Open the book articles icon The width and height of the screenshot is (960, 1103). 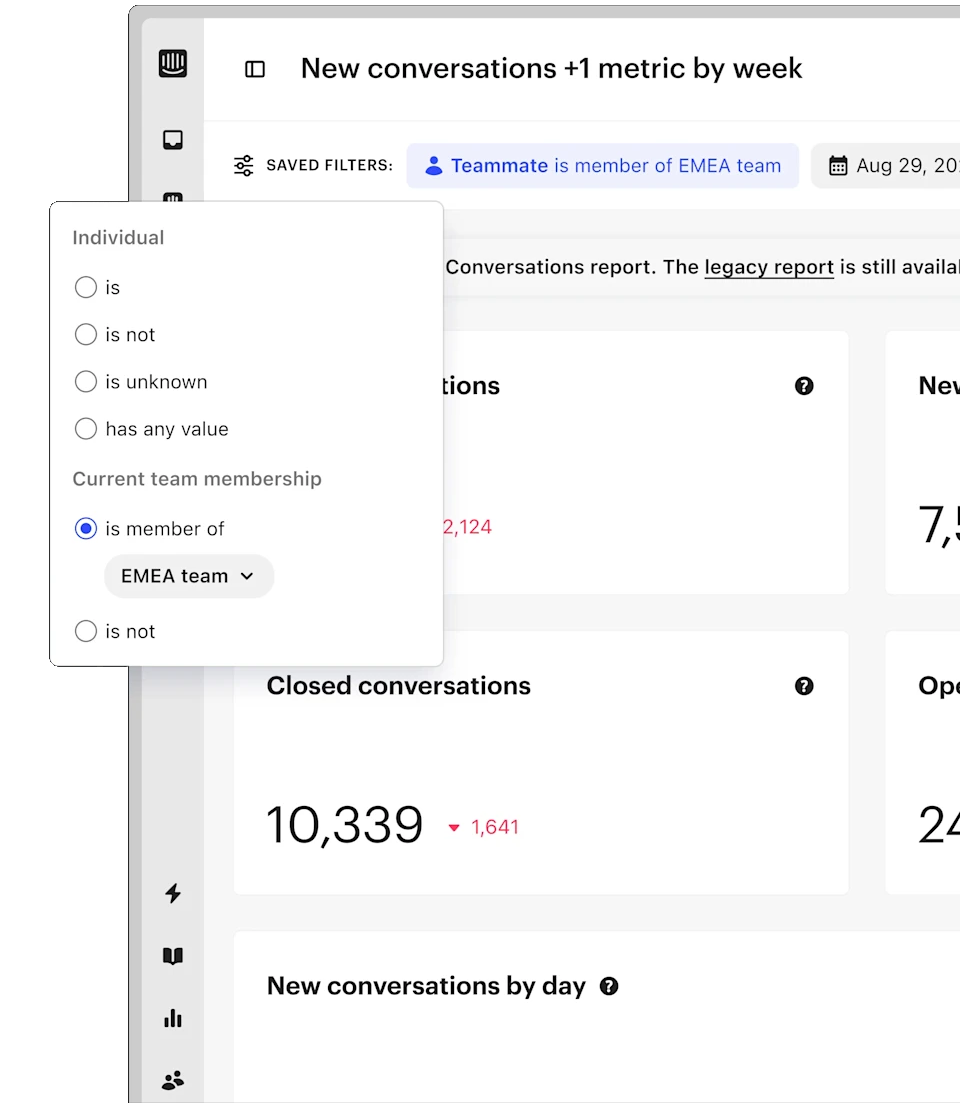(x=173, y=956)
